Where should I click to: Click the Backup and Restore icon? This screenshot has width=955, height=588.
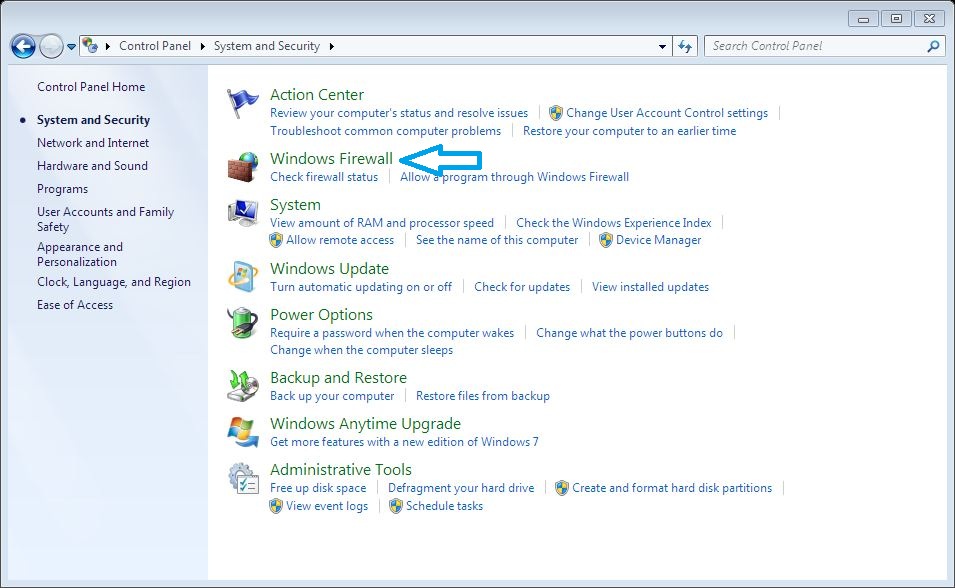coord(242,386)
